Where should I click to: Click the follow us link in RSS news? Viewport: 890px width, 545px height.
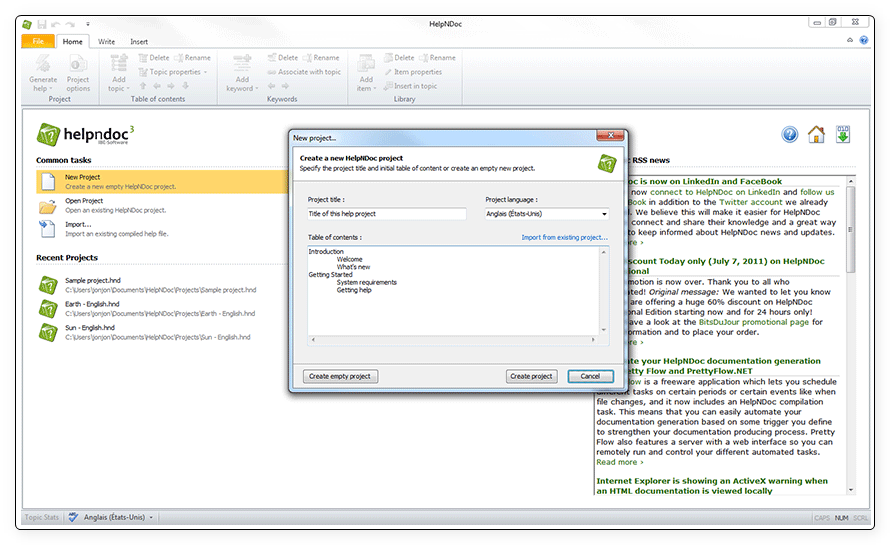[x=817, y=192]
